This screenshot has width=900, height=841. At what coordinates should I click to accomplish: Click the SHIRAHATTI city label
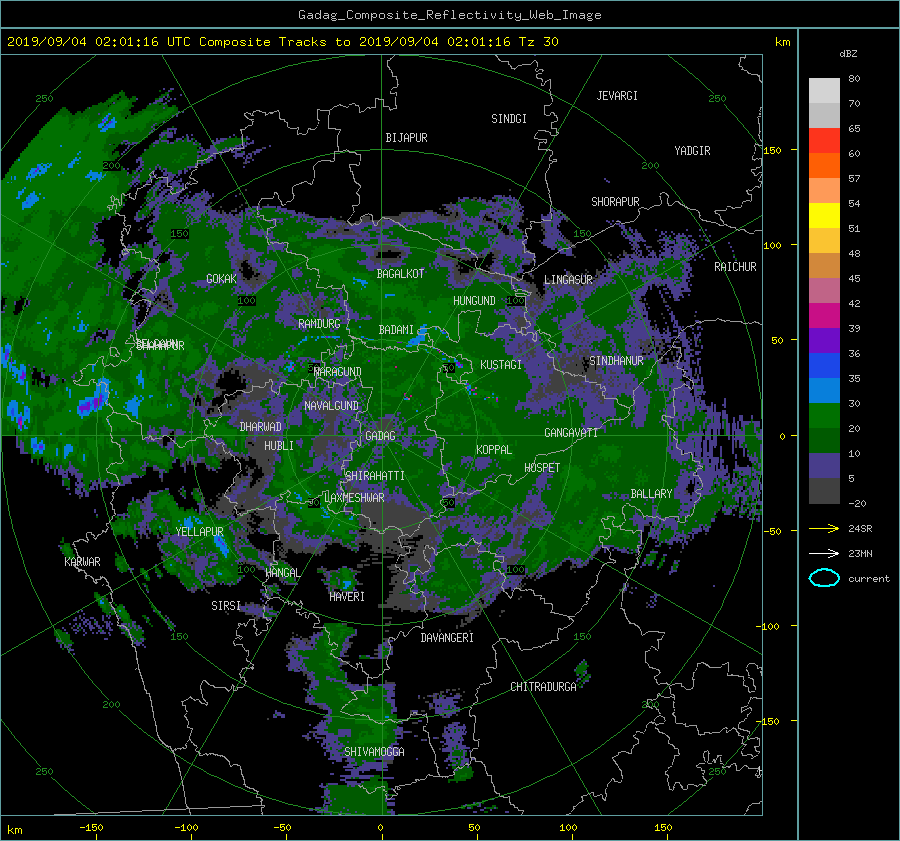(375, 476)
